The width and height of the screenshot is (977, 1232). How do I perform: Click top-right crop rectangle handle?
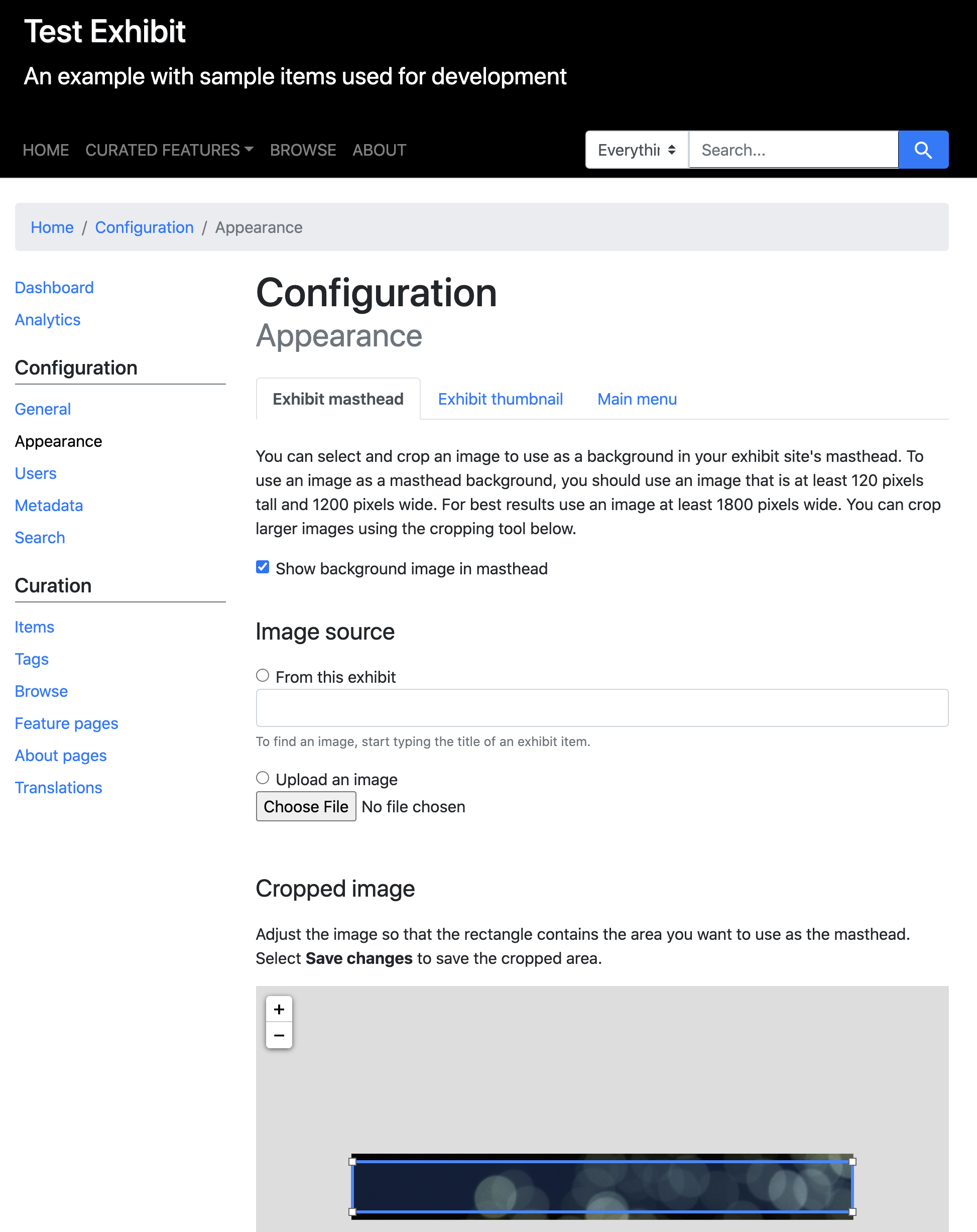click(852, 1162)
